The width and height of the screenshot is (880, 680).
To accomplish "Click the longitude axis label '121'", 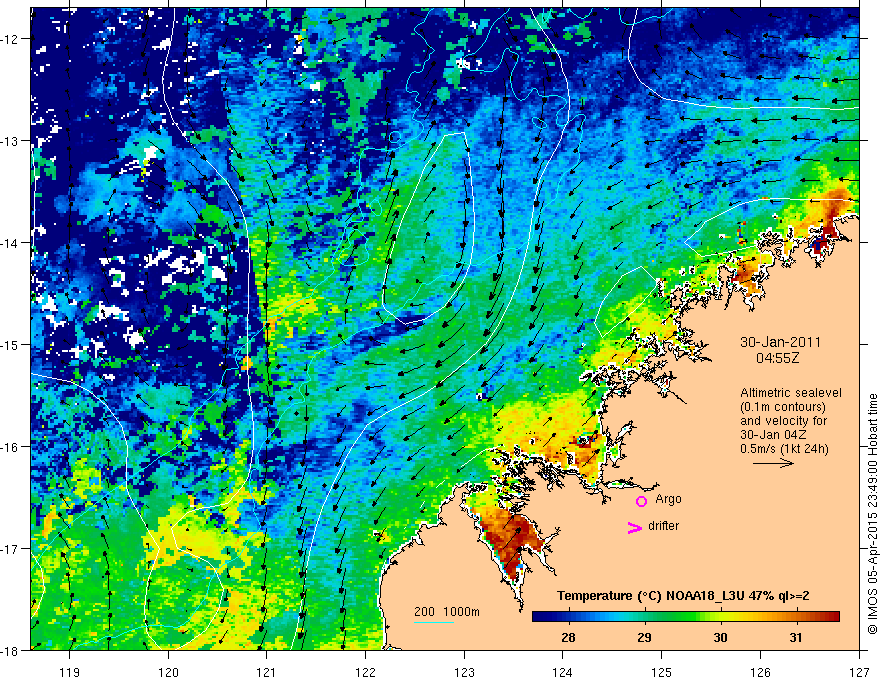I will click(x=267, y=672).
